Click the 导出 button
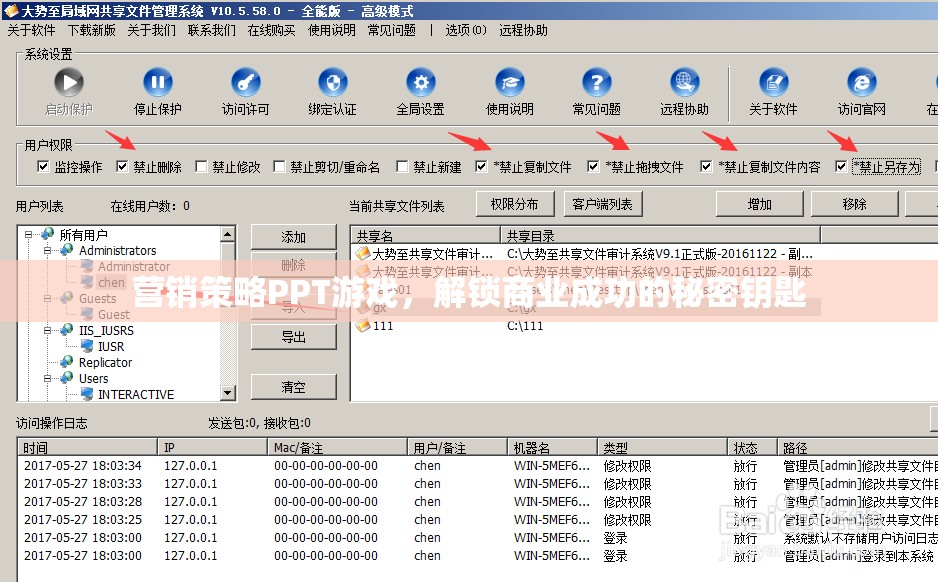This screenshot has width=938, height=582. [x=294, y=337]
